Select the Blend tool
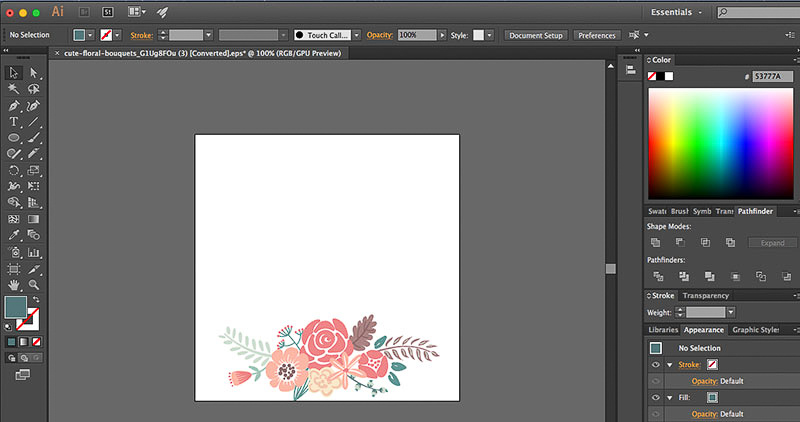Screen dimensions: 800x422 (x=34, y=235)
